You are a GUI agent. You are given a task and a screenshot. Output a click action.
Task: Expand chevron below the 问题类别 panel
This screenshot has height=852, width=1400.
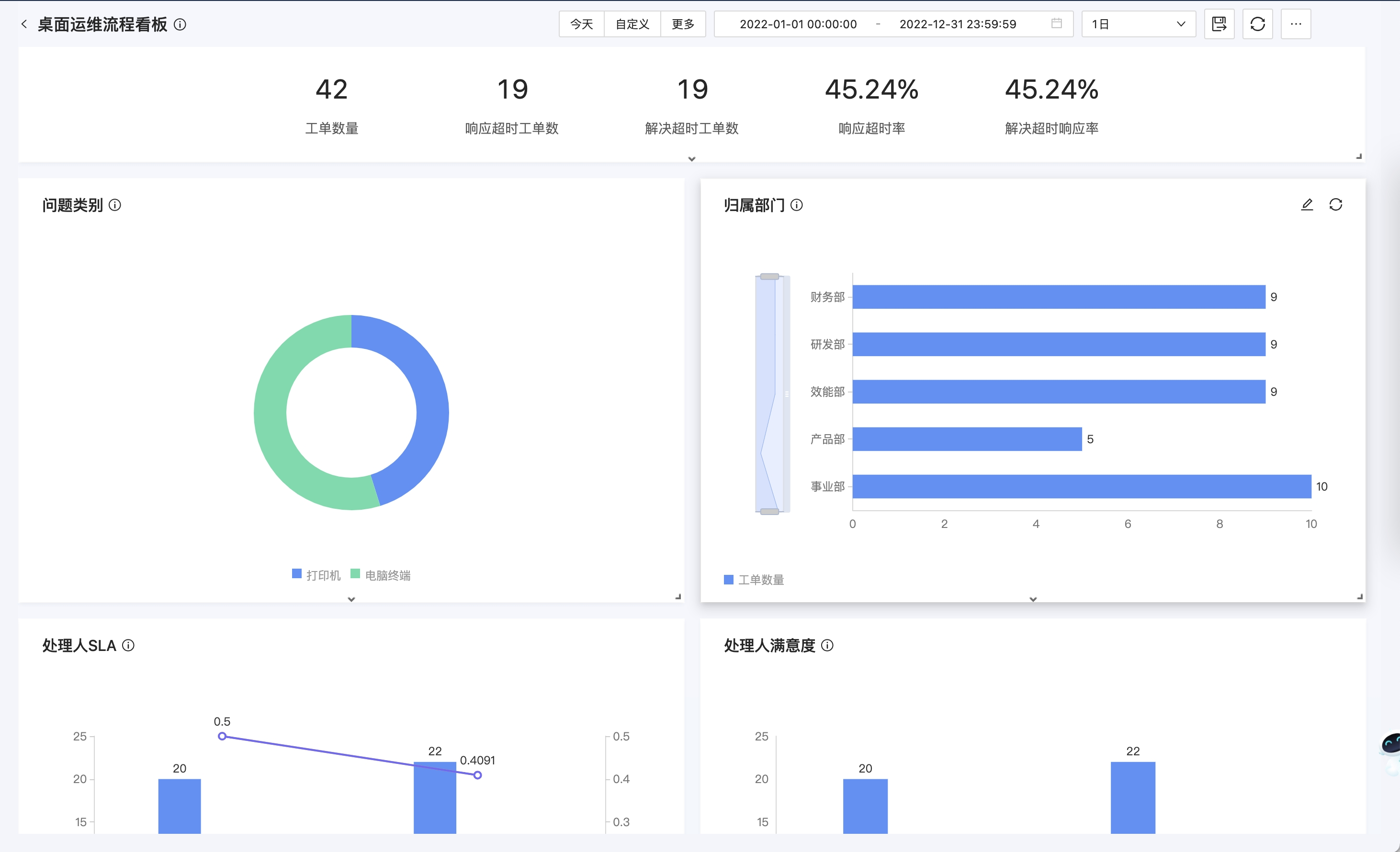[x=351, y=599]
